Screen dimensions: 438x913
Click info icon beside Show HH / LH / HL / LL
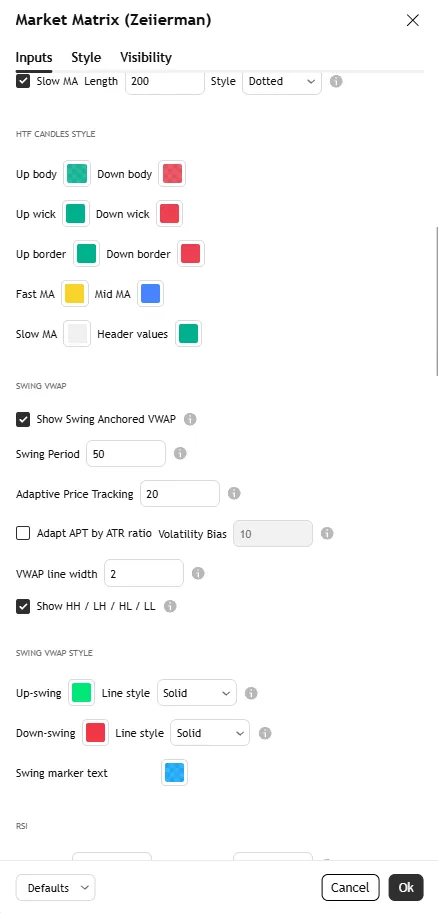tap(170, 607)
